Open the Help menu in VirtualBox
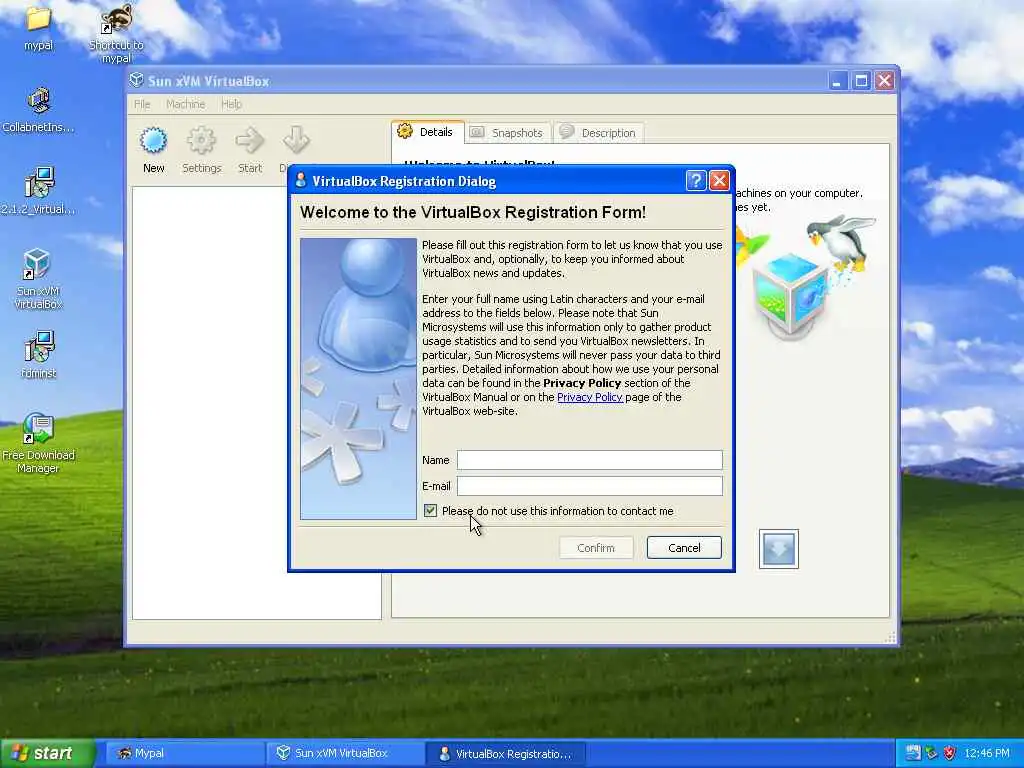Viewport: 1024px width, 768px height. coord(231,104)
